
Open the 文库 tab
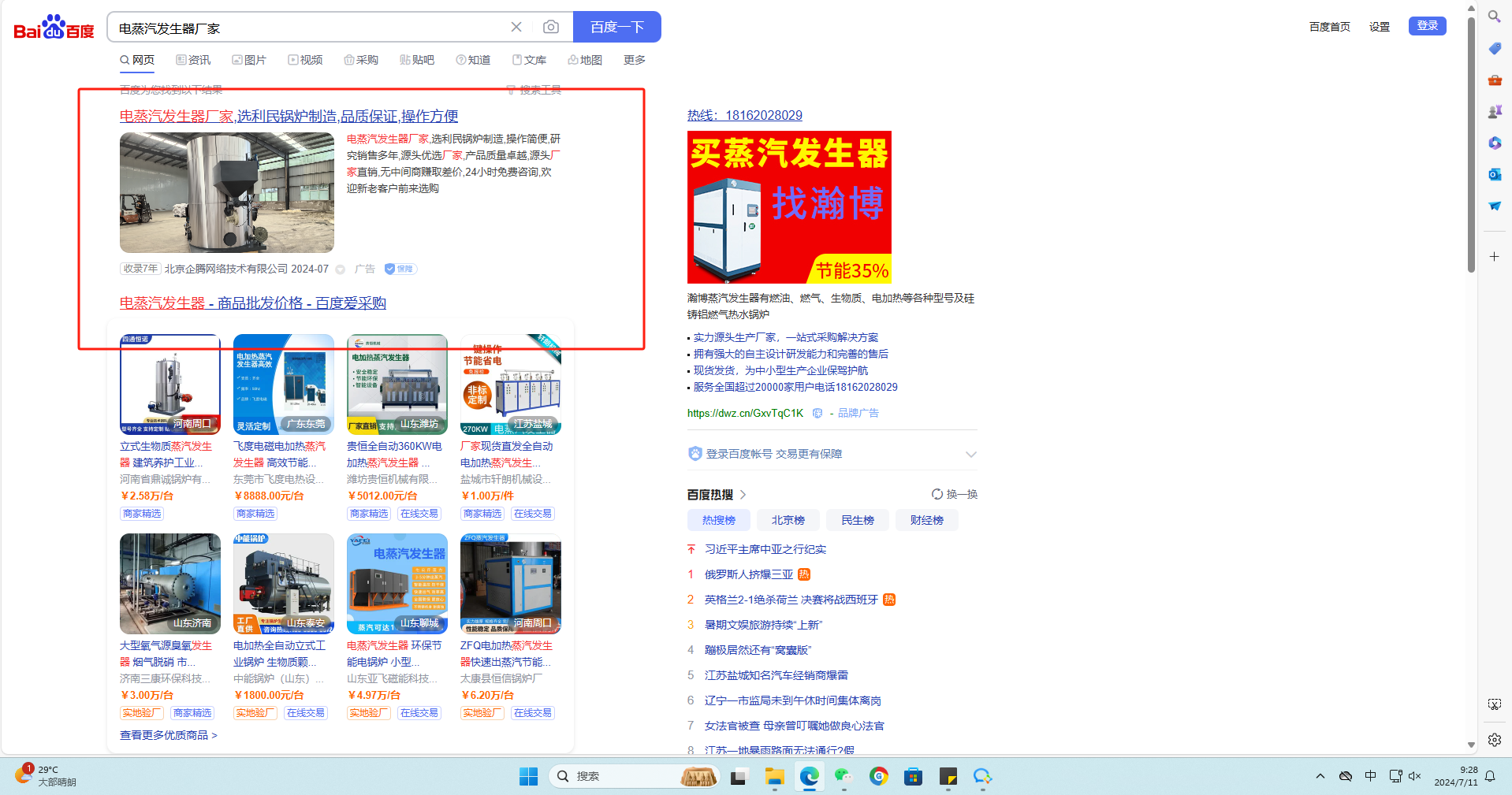[529, 60]
